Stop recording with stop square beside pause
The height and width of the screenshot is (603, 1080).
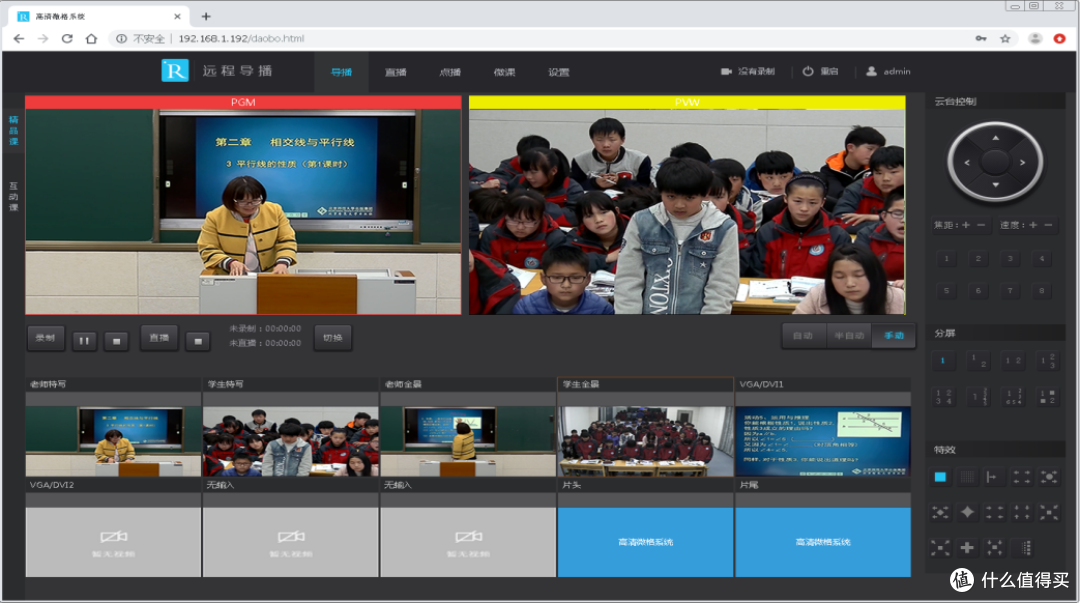116,340
